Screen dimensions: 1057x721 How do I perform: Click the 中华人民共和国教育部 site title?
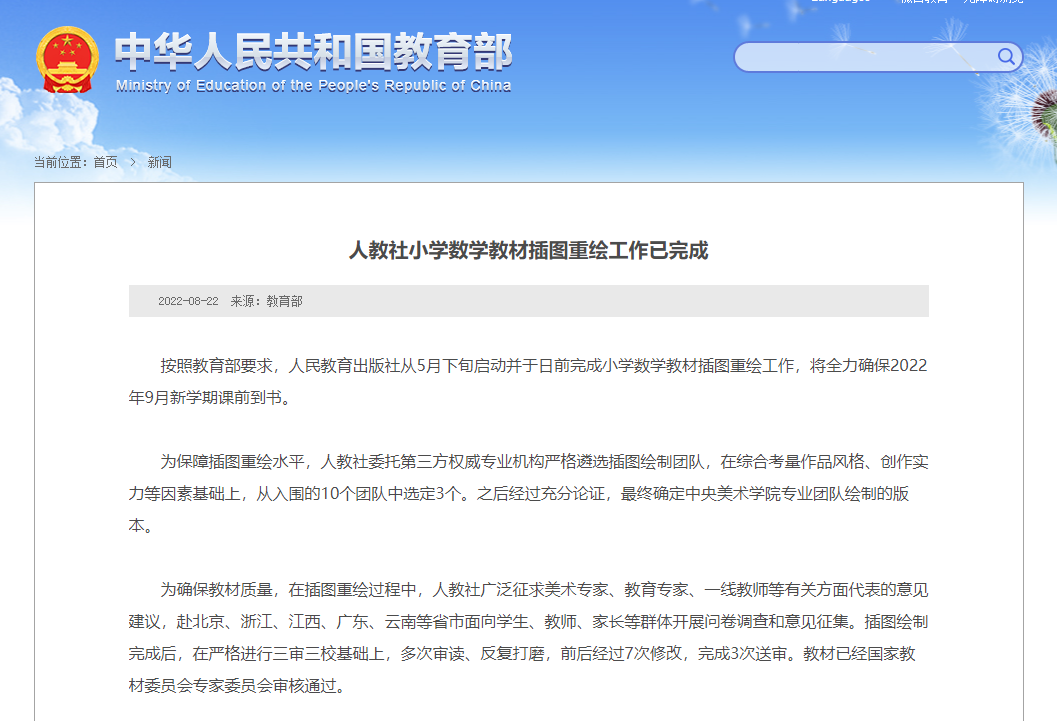pyautogui.click(x=313, y=51)
